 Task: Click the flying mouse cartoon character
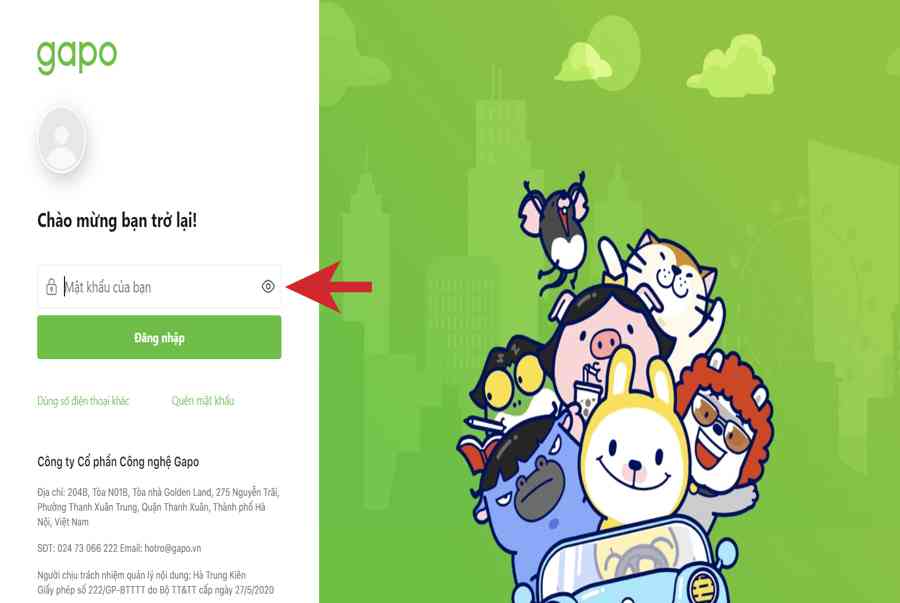coord(555,229)
